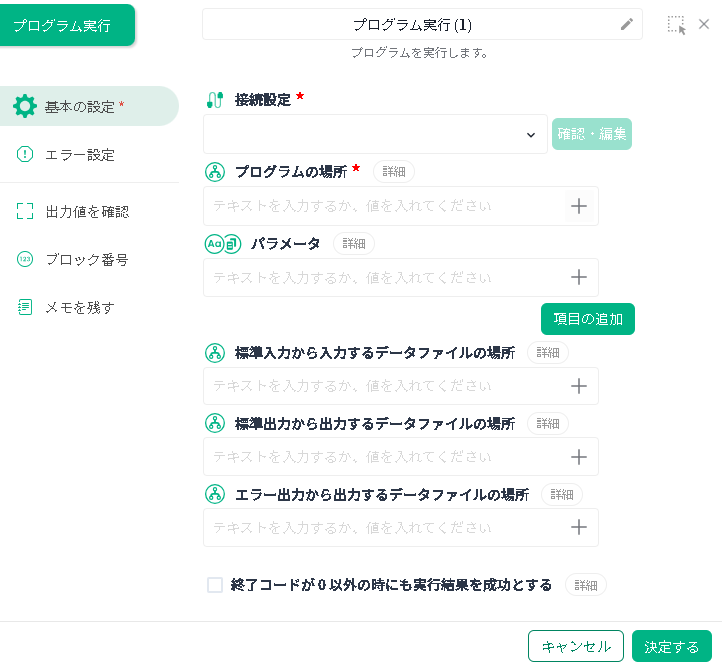This screenshot has width=722, height=668.
Task: Click plus icon in パラメータ field
Action: pyautogui.click(x=579, y=277)
